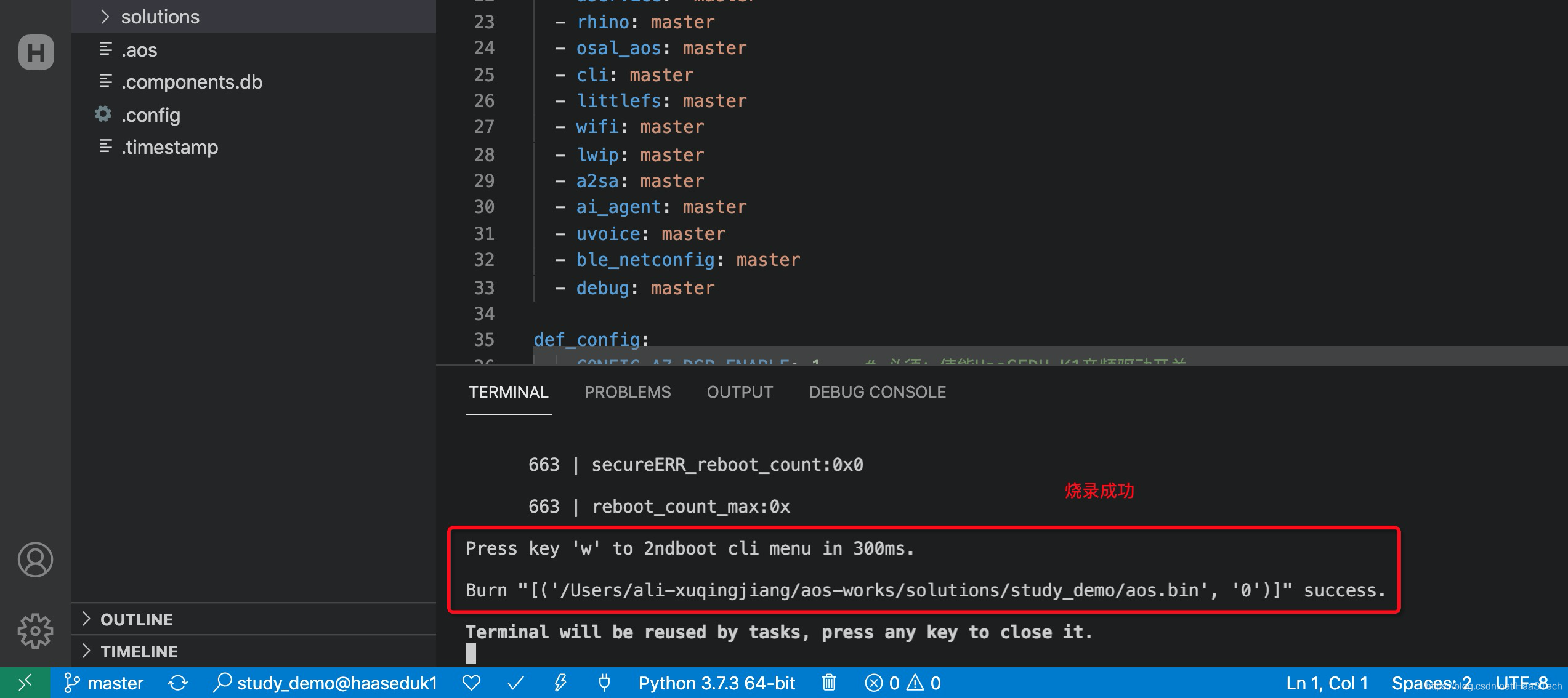1568x698 pixels.
Task: Click the synchronize changes icon
Action: 178,683
